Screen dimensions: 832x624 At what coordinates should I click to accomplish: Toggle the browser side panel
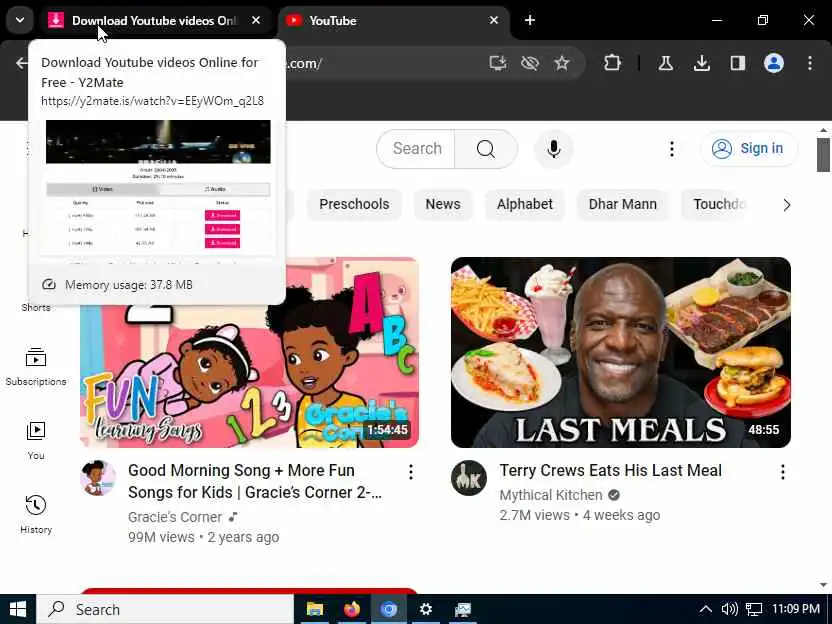pyautogui.click(x=738, y=63)
